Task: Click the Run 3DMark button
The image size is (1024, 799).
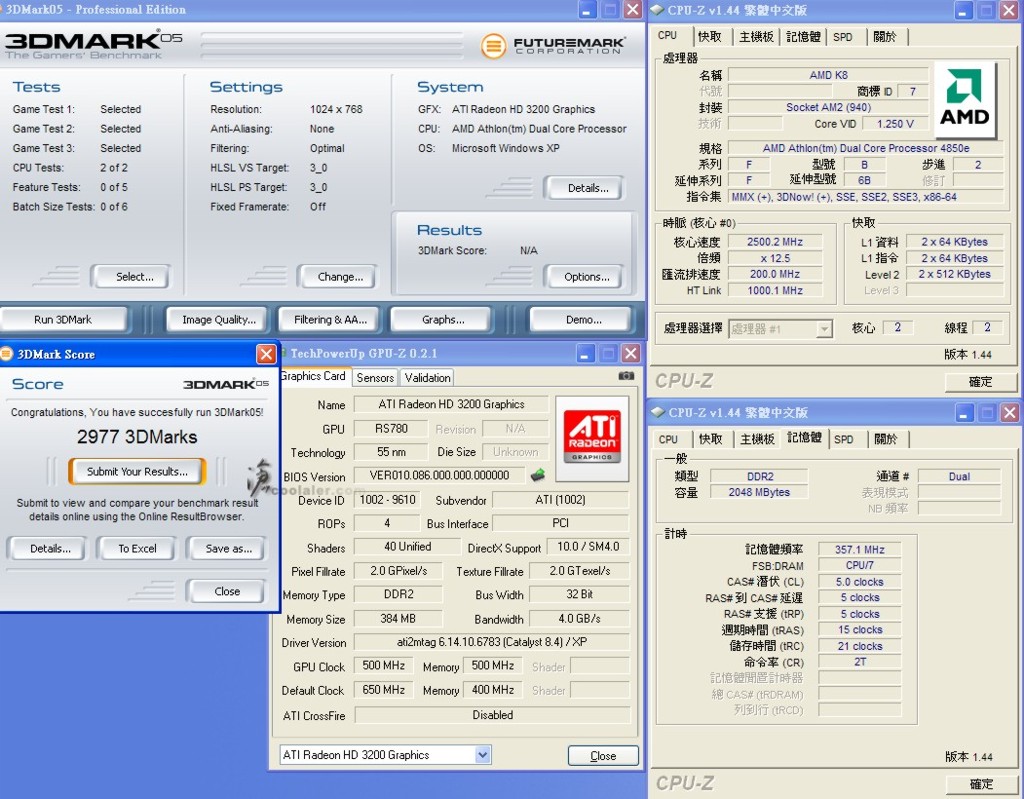Action: [63, 319]
